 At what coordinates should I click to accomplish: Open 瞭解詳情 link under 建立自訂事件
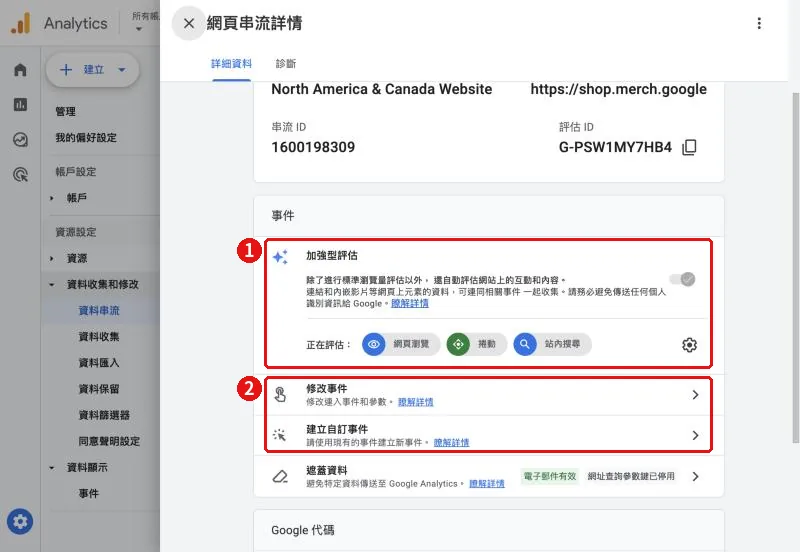tap(451, 443)
